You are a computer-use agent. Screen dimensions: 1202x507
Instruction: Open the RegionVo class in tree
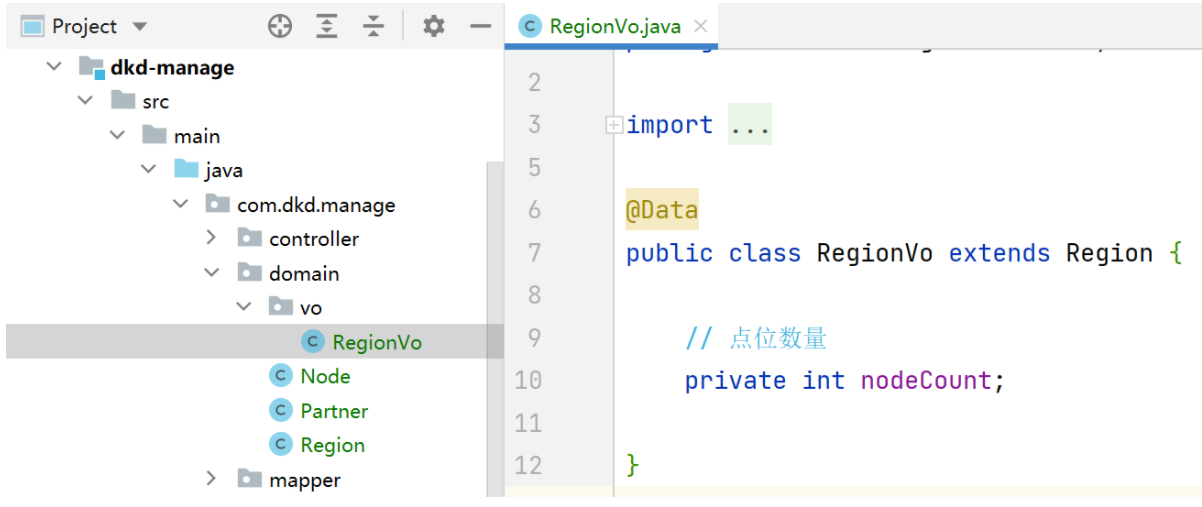pyautogui.click(x=377, y=342)
